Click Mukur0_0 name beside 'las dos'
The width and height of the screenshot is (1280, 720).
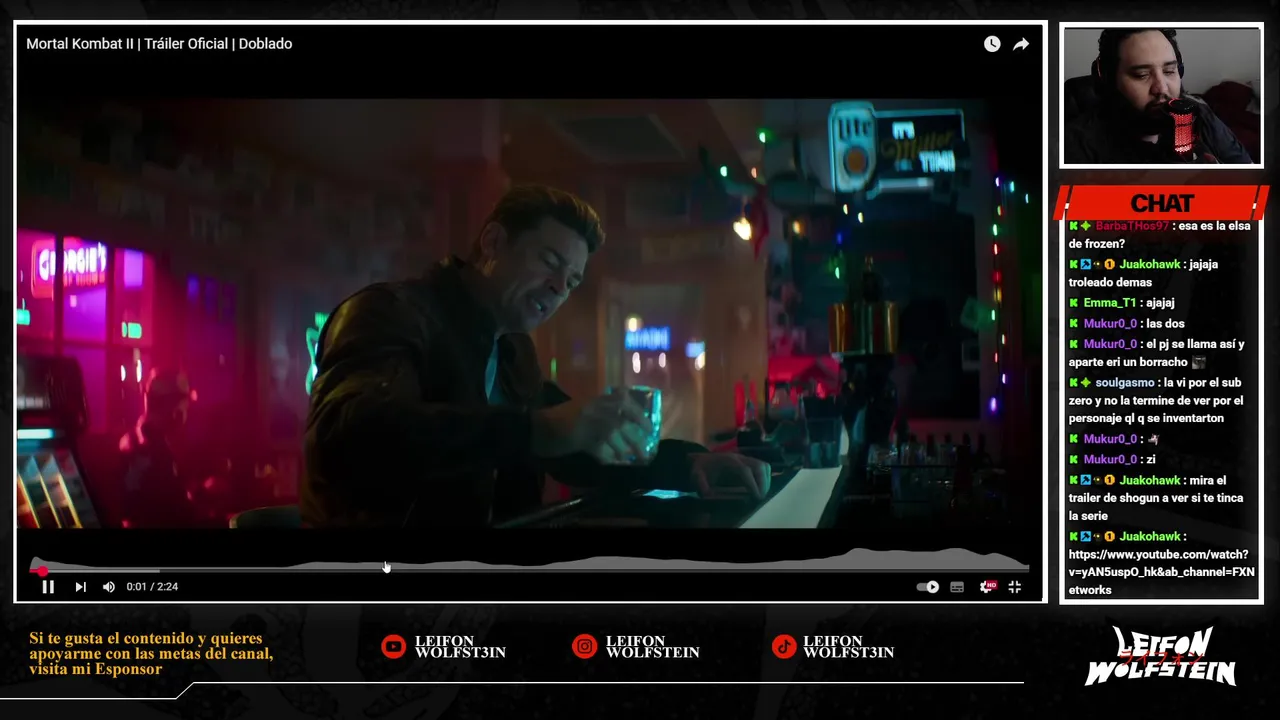coord(1110,323)
